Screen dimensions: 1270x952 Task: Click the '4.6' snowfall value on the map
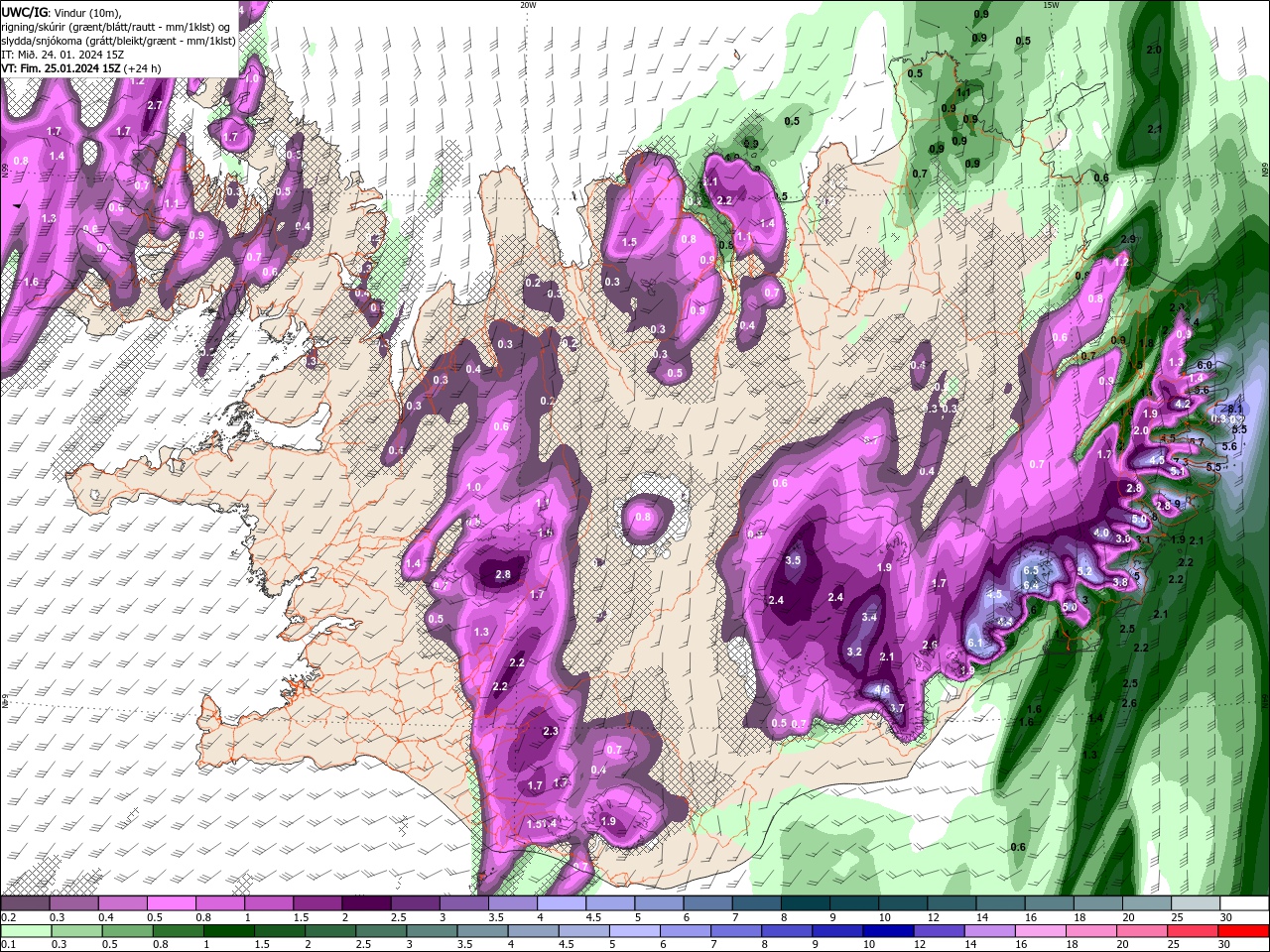pos(882,689)
